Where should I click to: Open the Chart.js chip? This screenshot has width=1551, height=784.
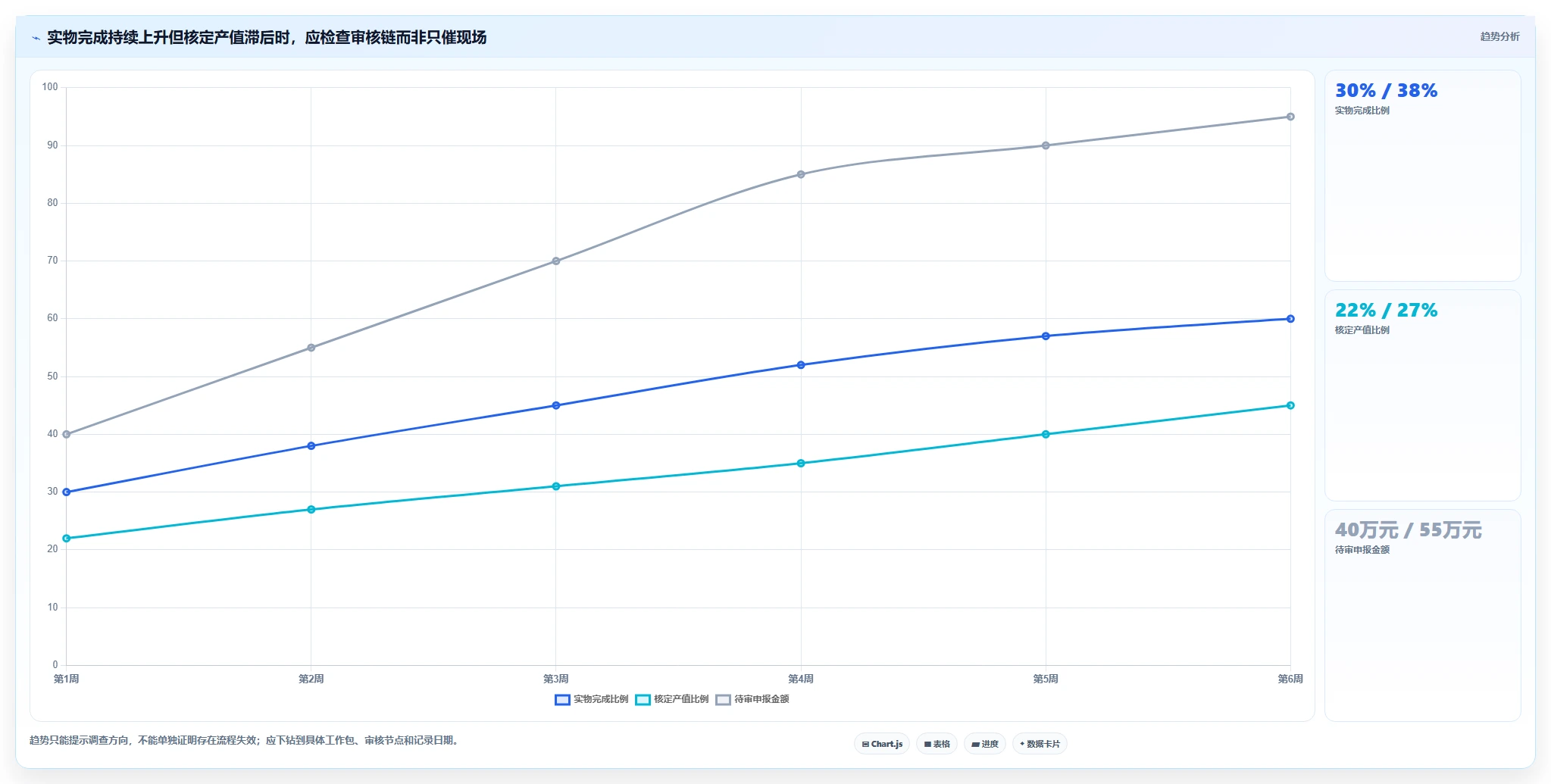click(x=882, y=744)
